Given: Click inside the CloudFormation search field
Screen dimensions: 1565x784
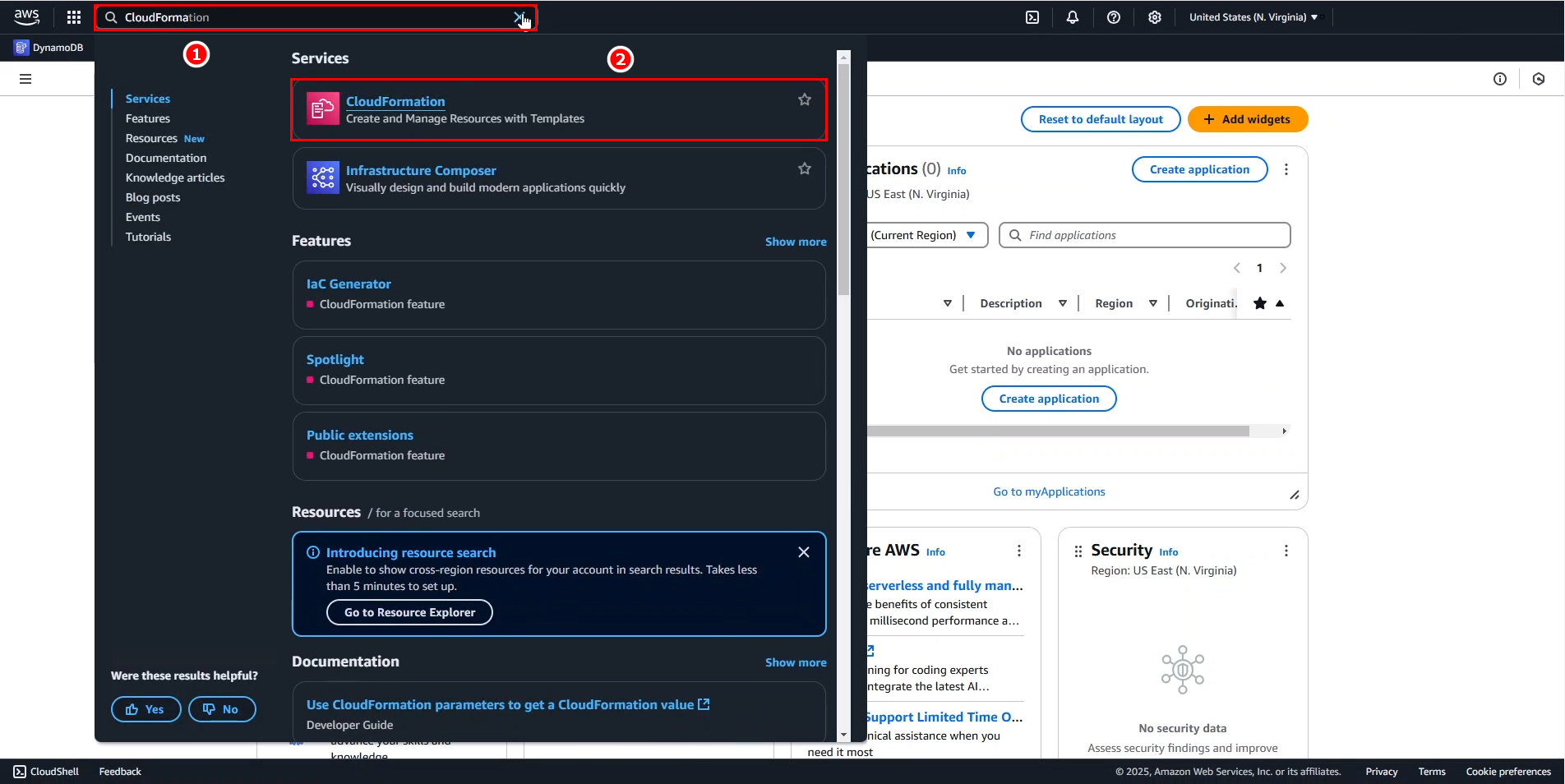Looking at the screenshot, I should point(316,17).
